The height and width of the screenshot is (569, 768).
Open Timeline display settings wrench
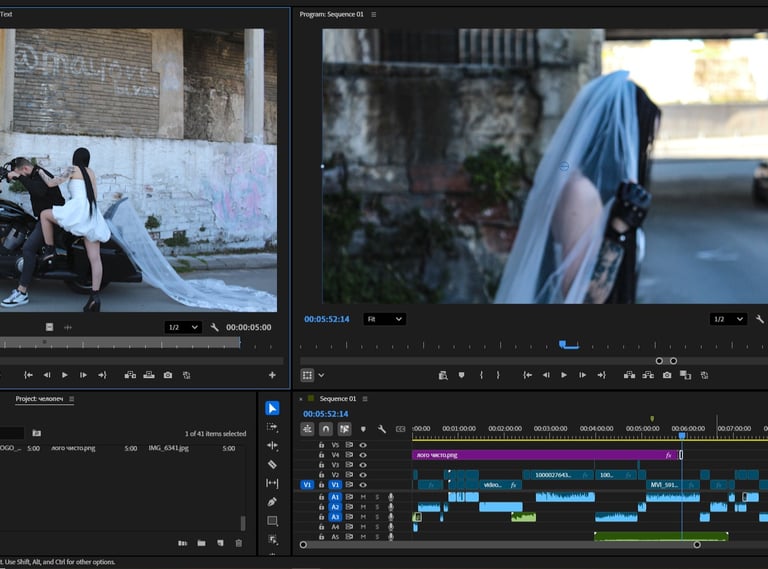(382, 429)
